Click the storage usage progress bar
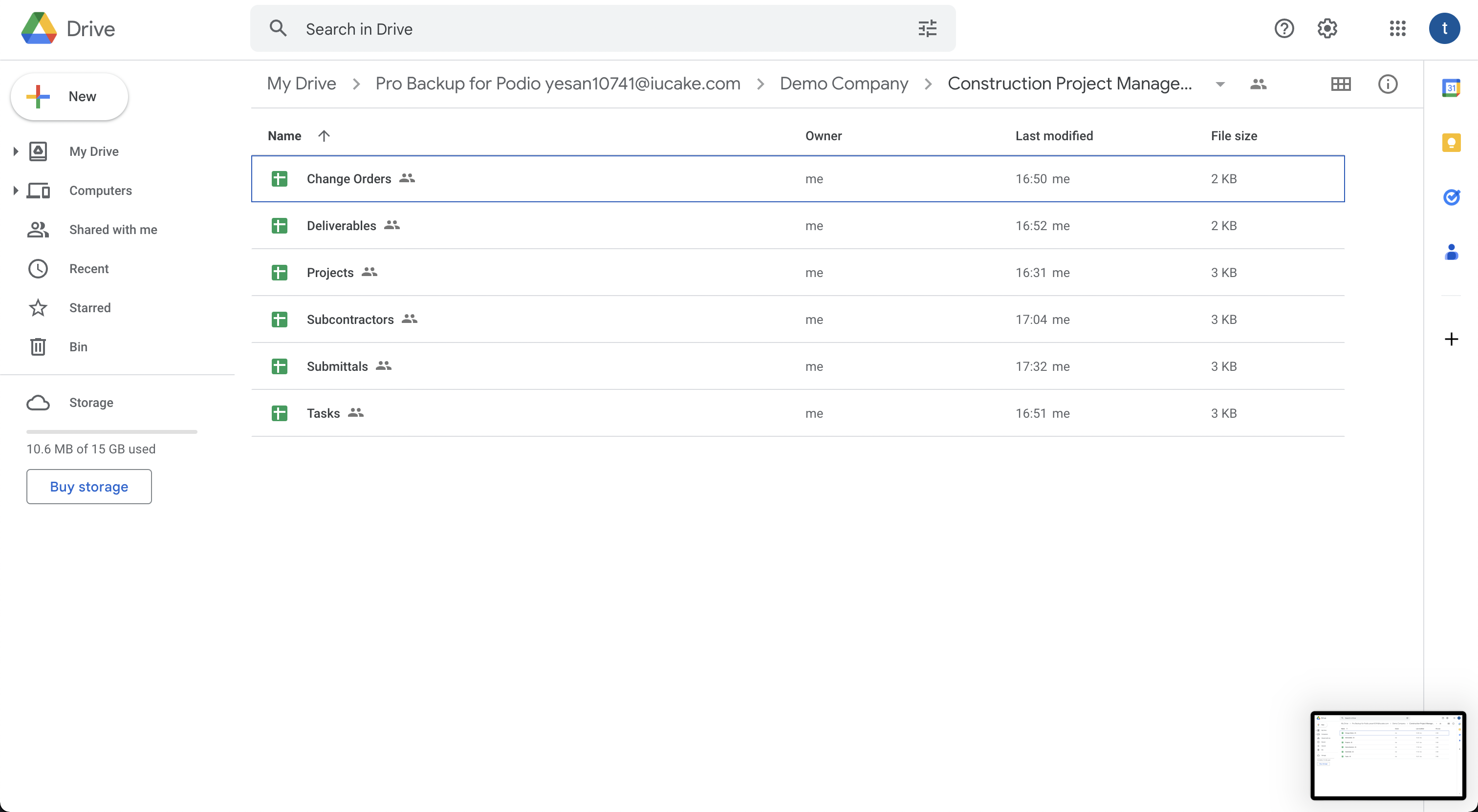The image size is (1478, 812). coord(111,431)
